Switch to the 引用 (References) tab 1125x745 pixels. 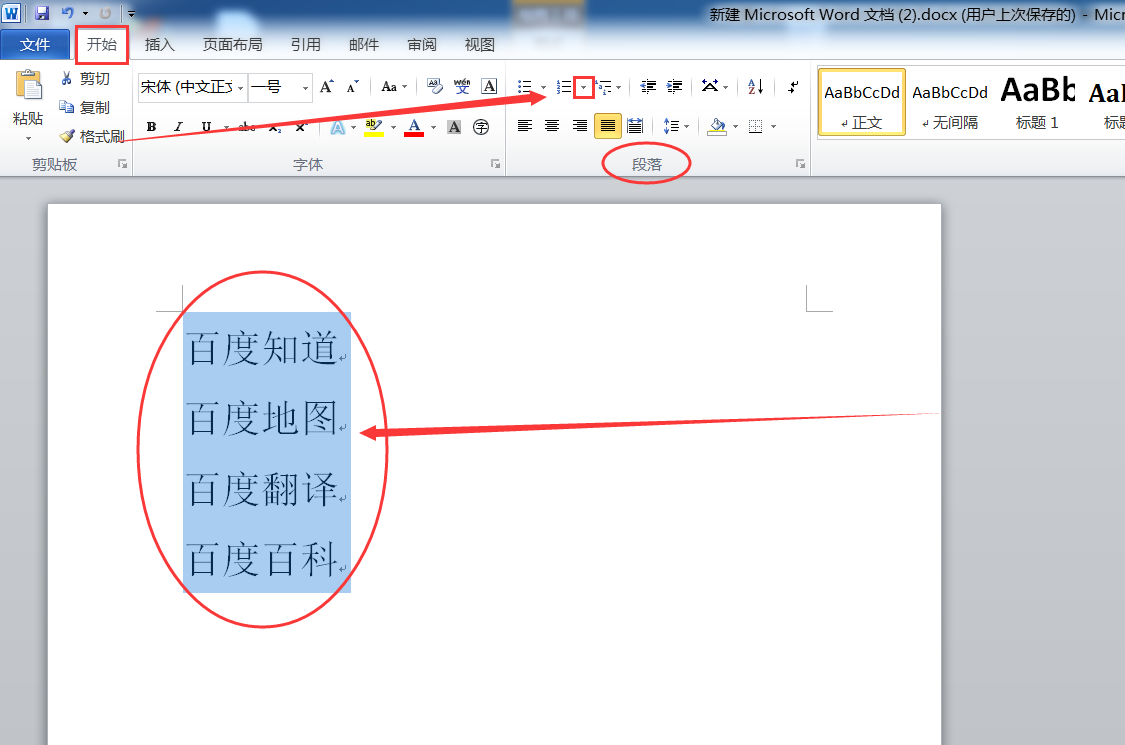pos(306,44)
